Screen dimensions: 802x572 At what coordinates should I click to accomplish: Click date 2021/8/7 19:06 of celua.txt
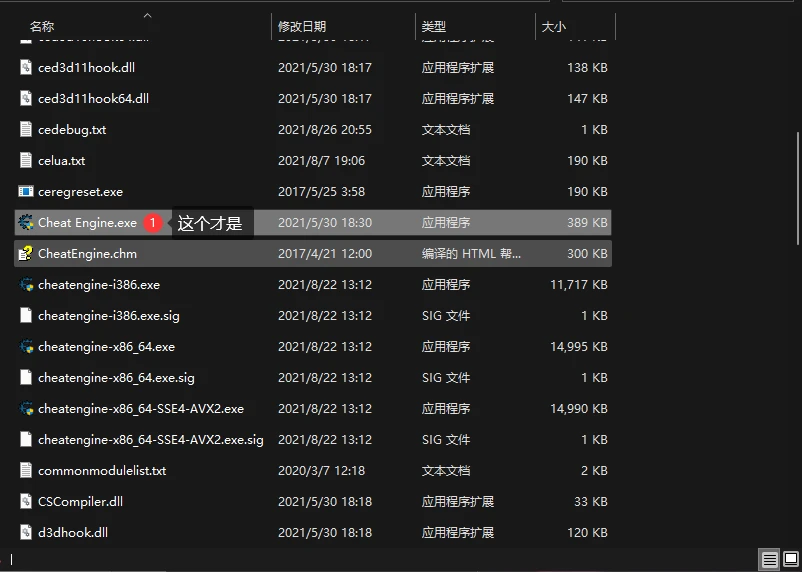[x=322, y=161]
